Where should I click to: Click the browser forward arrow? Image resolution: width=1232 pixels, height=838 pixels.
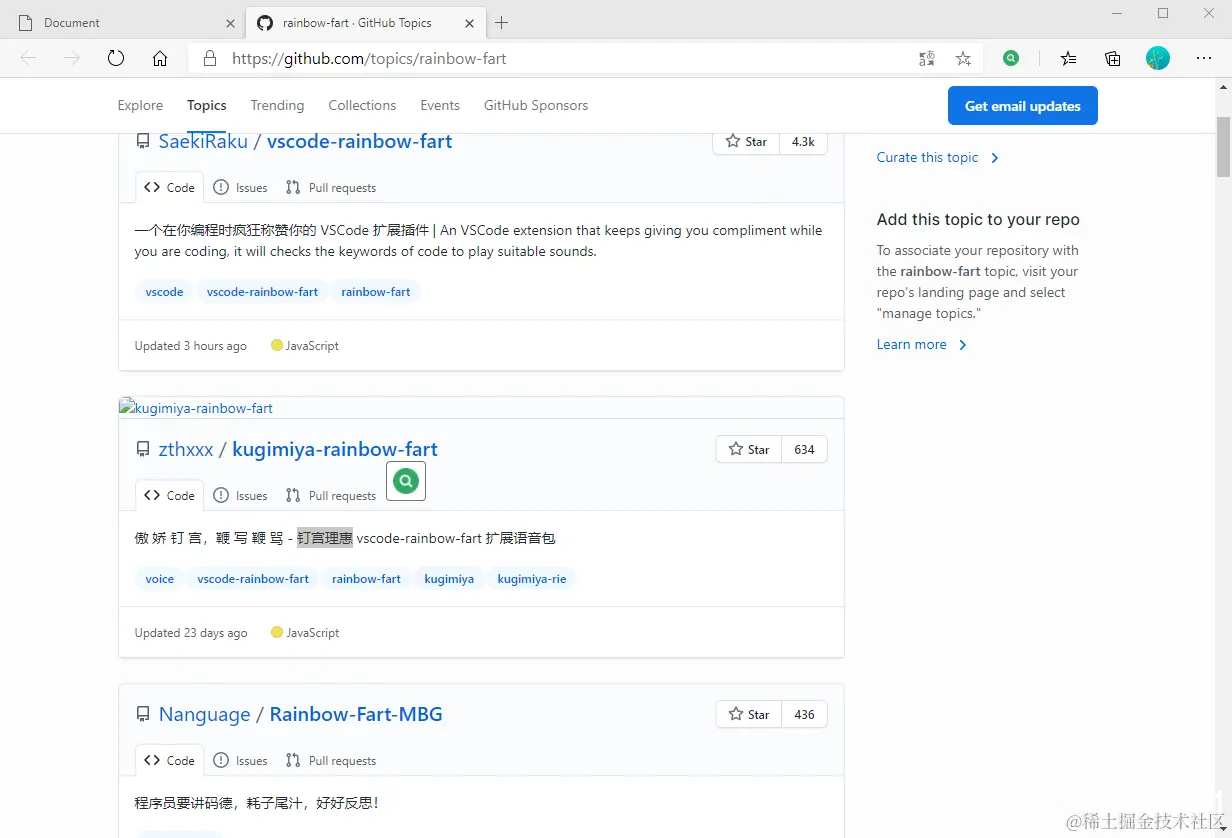pos(72,58)
